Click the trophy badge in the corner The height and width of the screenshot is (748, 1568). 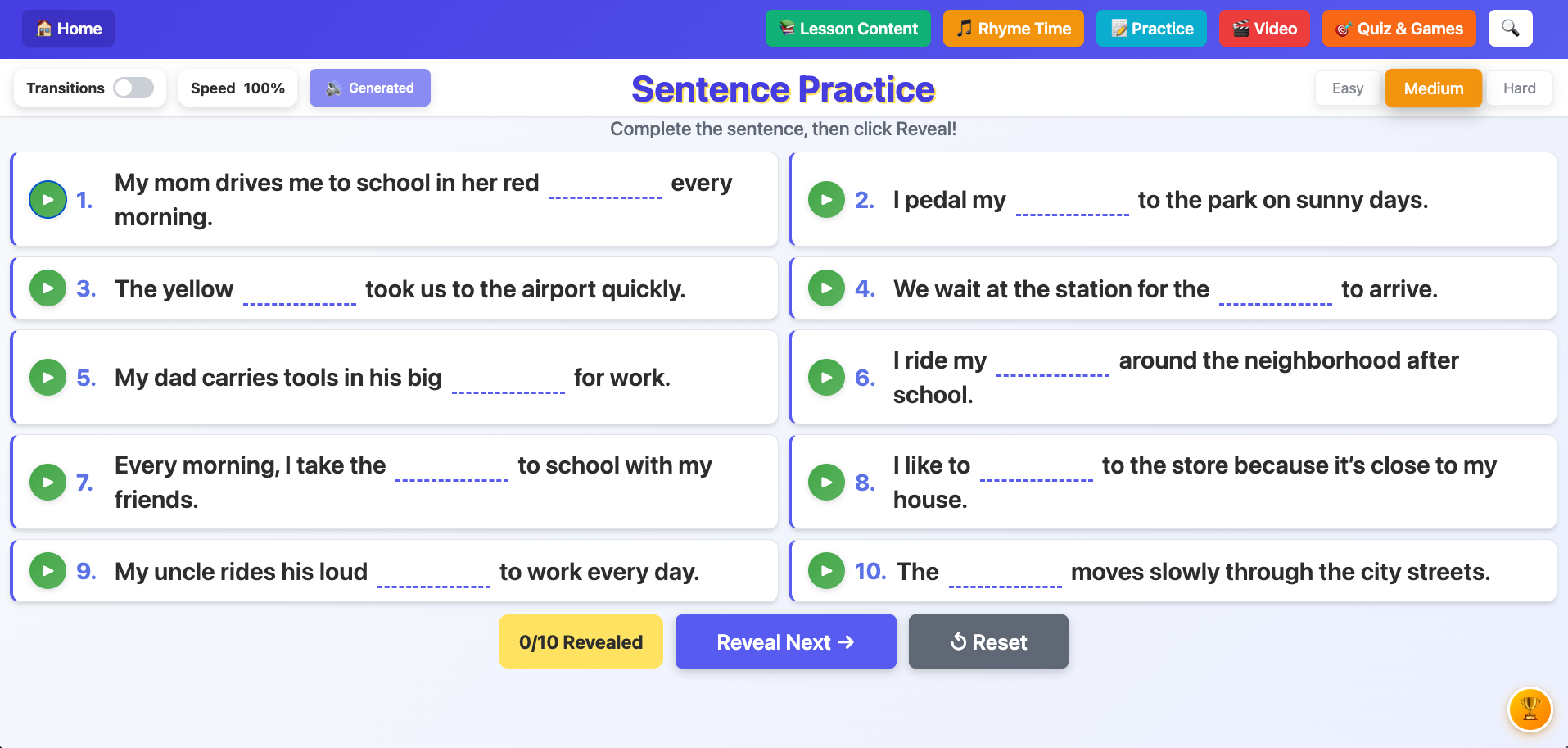[x=1529, y=709]
